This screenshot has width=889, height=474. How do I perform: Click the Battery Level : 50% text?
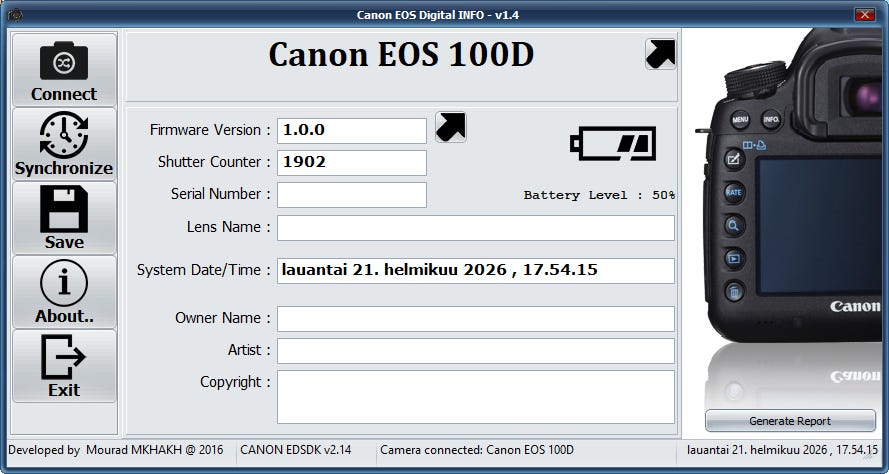pos(599,195)
